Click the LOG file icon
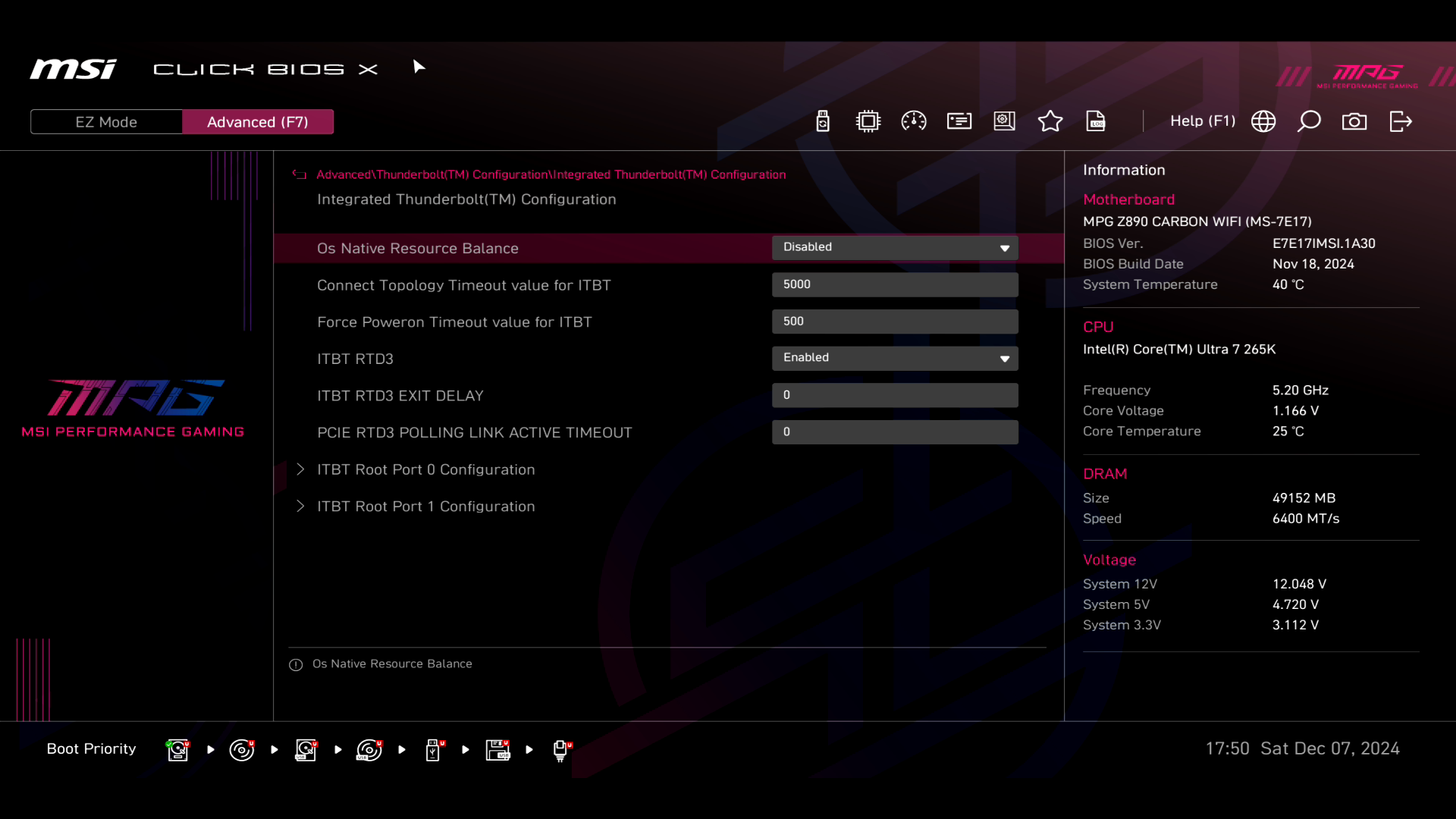Screen dimensions: 1456x819 click(1096, 121)
